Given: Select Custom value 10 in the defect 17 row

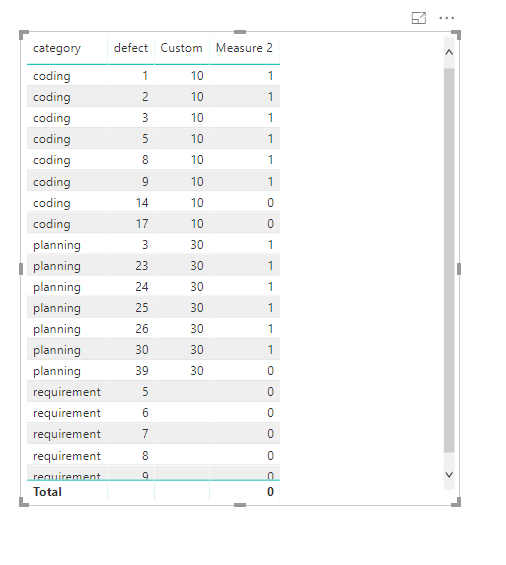Looking at the screenshot, I should (197, 224).
